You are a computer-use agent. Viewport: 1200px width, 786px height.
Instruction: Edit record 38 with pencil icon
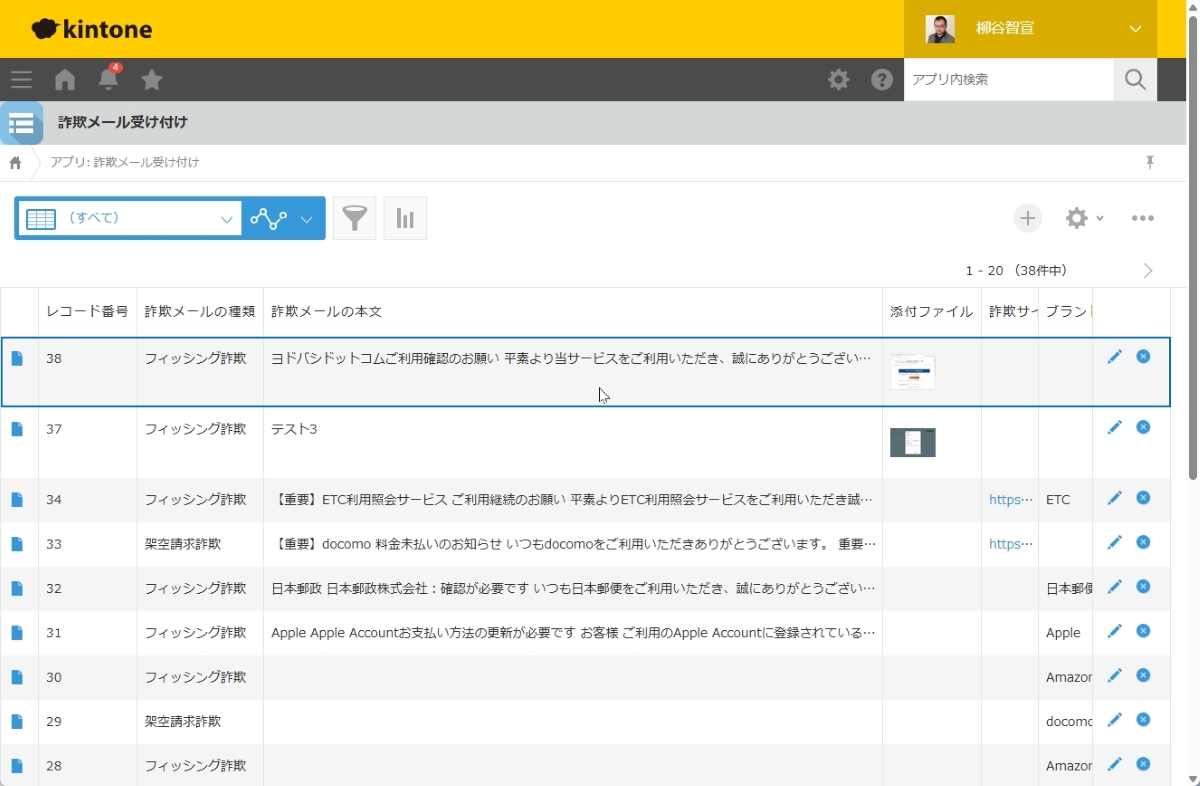[x=1114, y=357]
